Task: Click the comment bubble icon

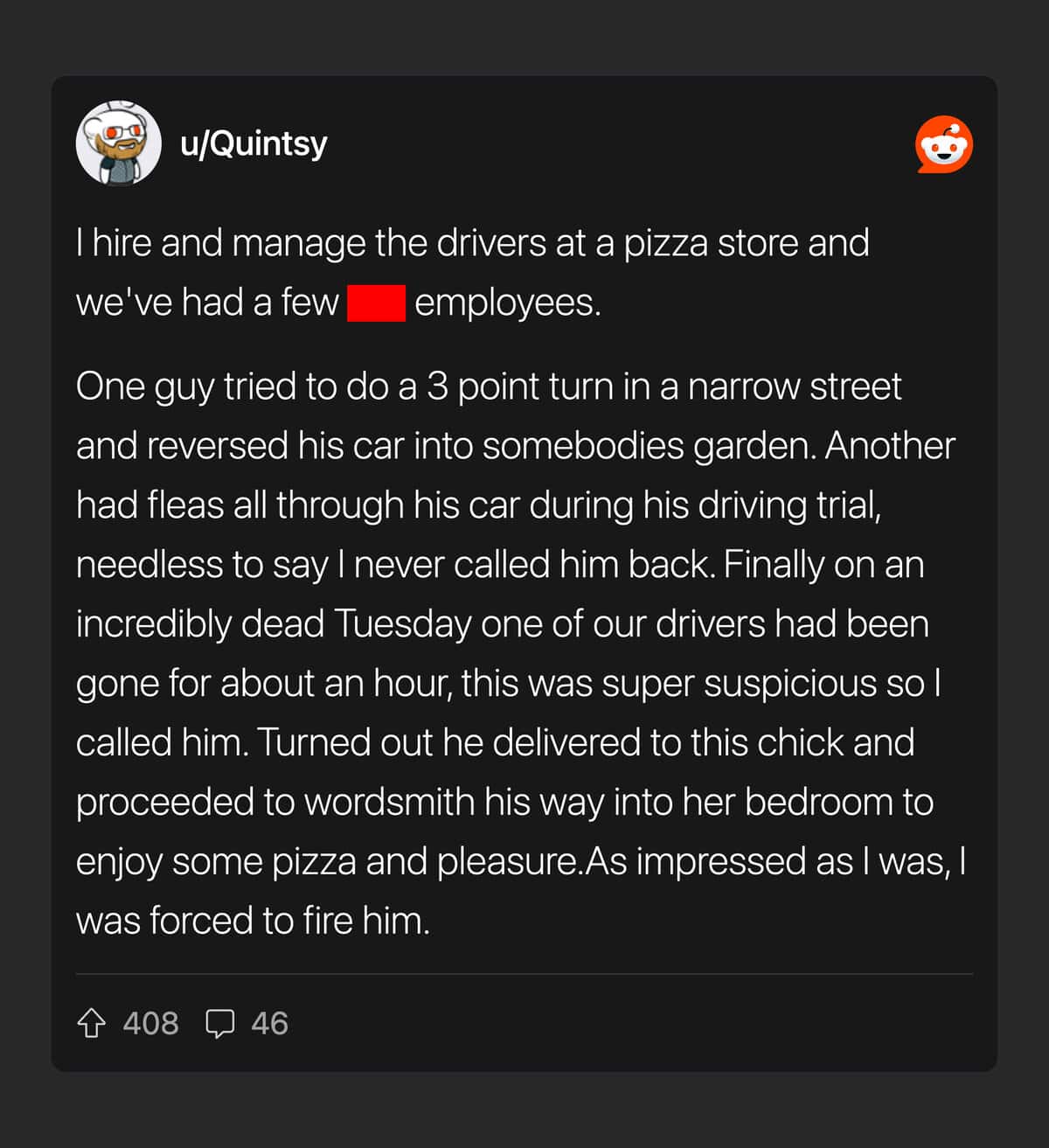Action: pyautogui.click(x=219, y=1023)
